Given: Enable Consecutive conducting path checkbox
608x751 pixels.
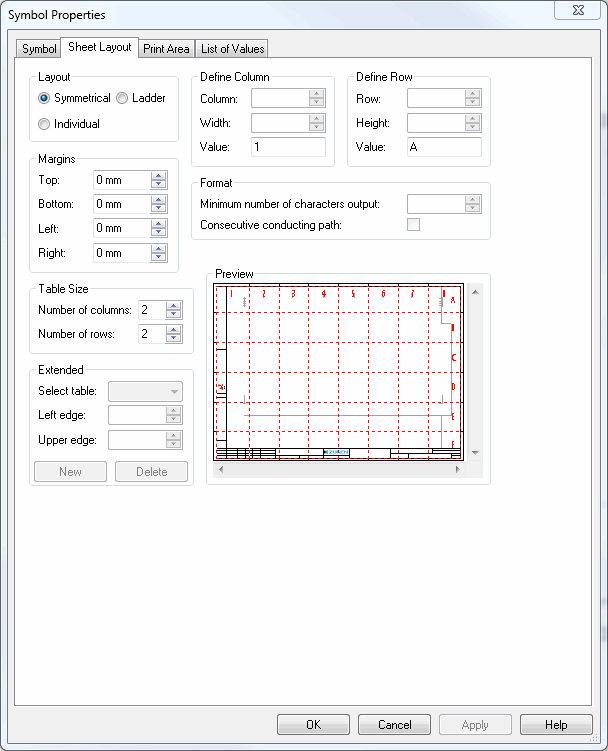Looking at the screenshot, I should [413, 225].
